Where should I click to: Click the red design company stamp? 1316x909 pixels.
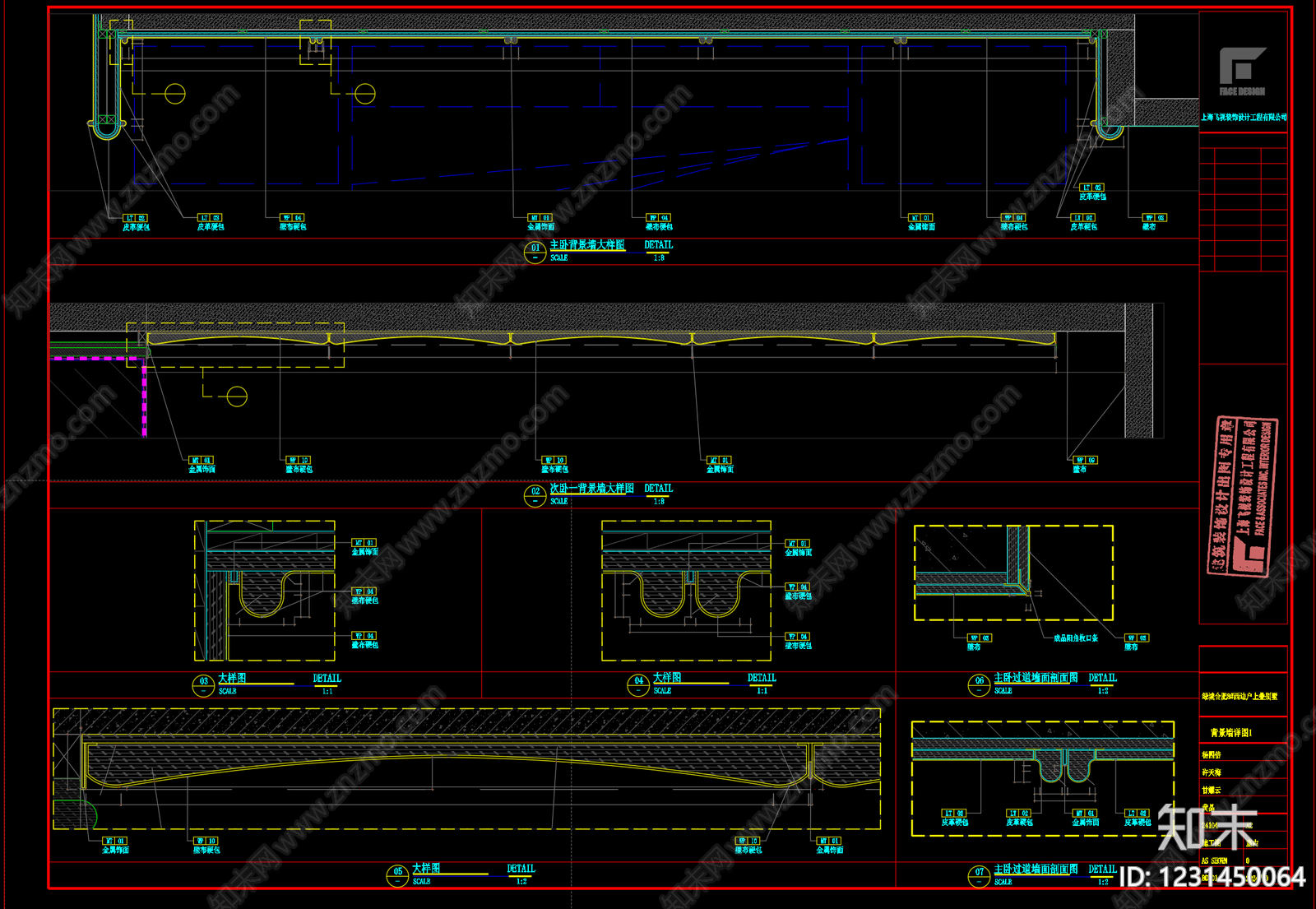pyautogui.click(x=1243, y=496)
